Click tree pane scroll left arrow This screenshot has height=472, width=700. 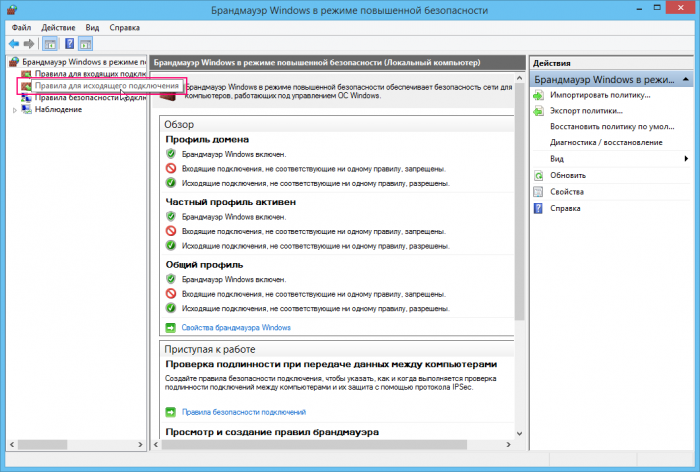pyautogui.click(x=12, y=445)
